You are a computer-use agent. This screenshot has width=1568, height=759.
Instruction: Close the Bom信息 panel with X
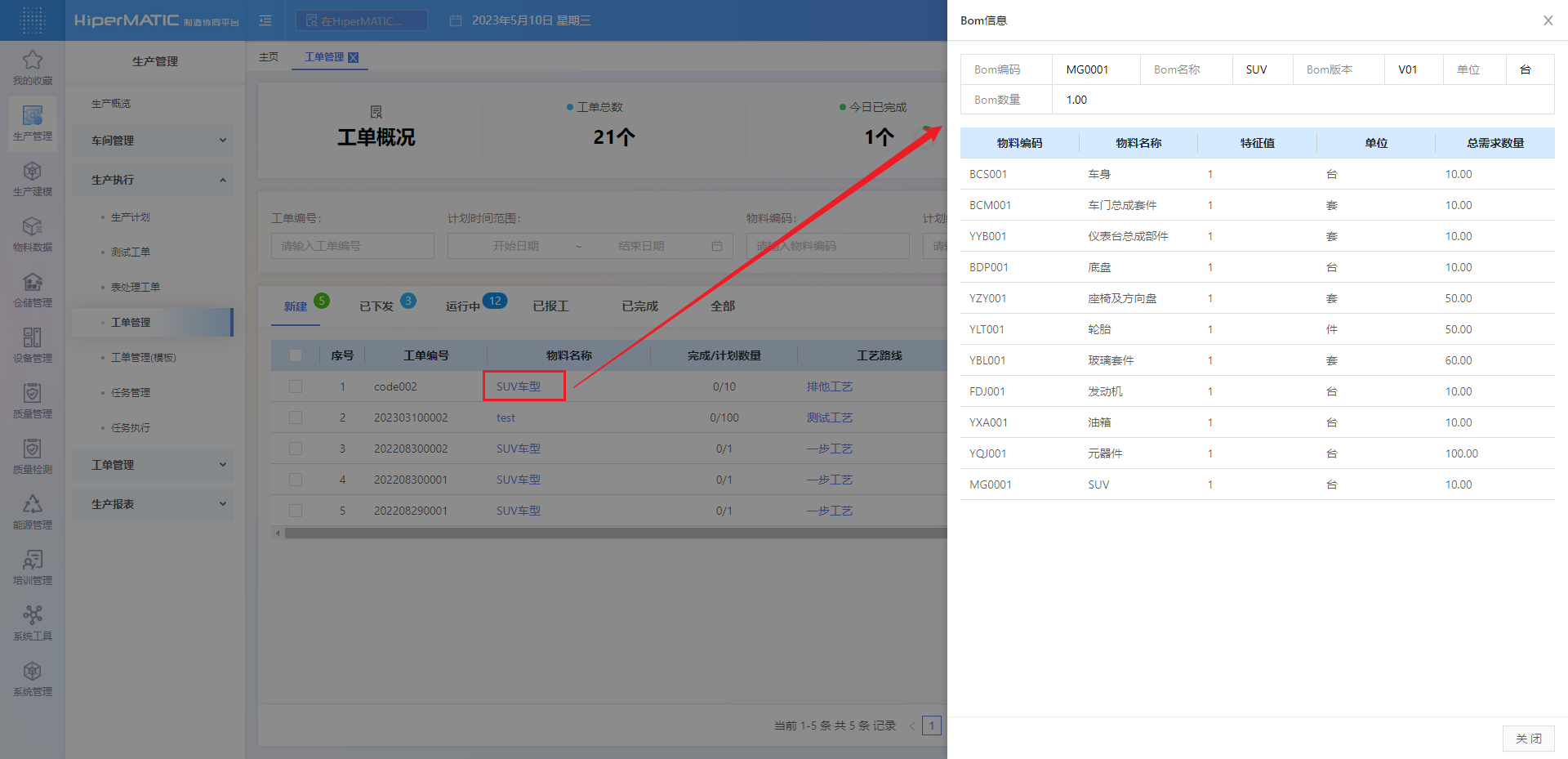(x=1548, y=20)
